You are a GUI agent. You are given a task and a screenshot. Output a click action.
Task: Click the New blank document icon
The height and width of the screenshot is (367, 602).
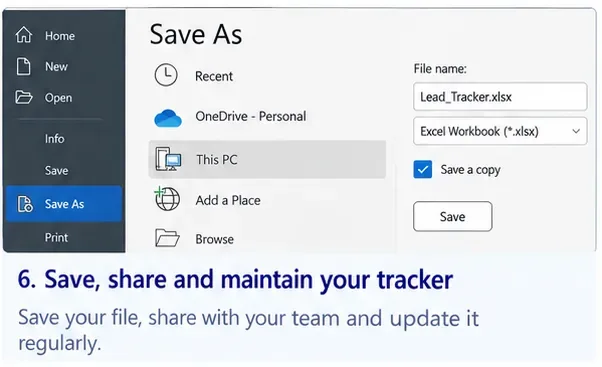23,66
